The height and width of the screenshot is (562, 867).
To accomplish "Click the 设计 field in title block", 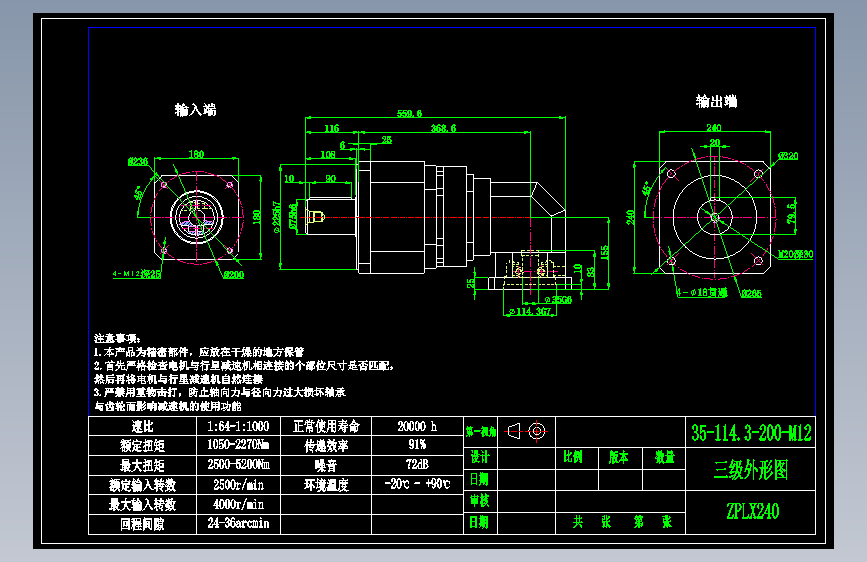I will 480,457.
